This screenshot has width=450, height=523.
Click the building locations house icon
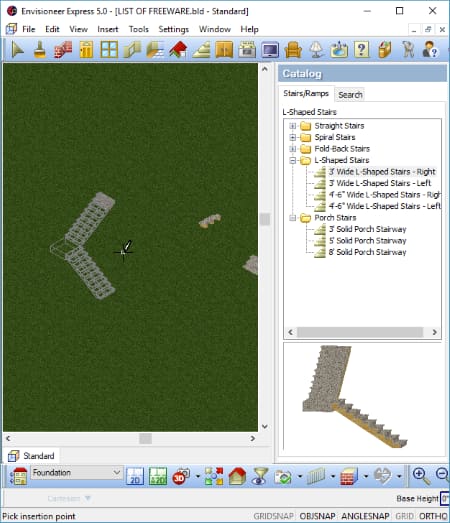19,476
